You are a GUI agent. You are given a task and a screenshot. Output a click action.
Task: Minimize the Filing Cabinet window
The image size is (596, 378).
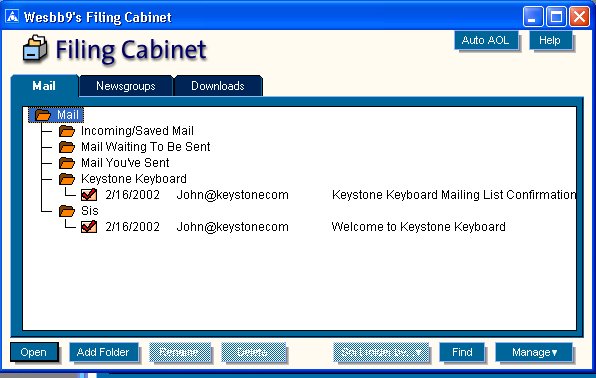point(533,17)
